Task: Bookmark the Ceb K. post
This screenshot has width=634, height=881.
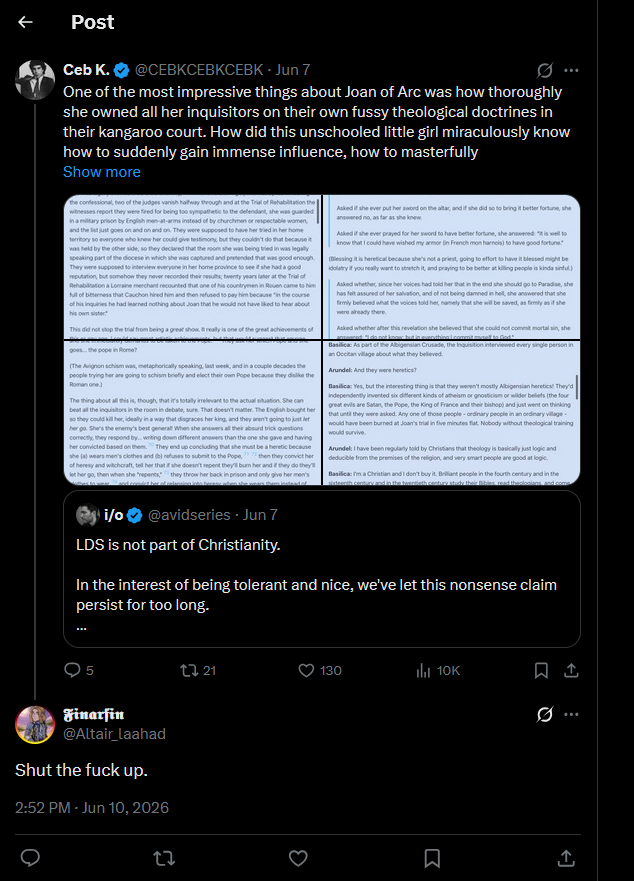Action: click(541, 670)
